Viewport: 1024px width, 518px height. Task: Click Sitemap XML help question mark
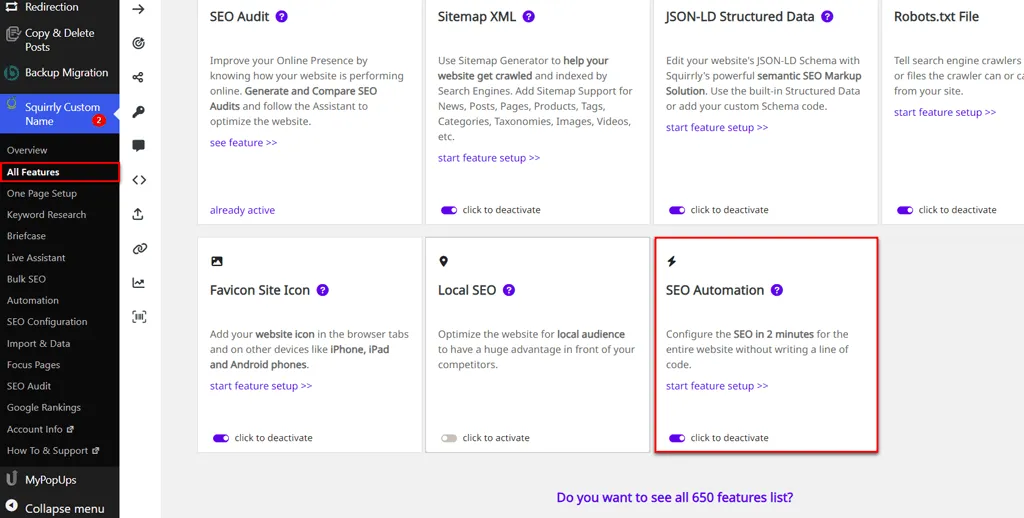coord(529,16)
